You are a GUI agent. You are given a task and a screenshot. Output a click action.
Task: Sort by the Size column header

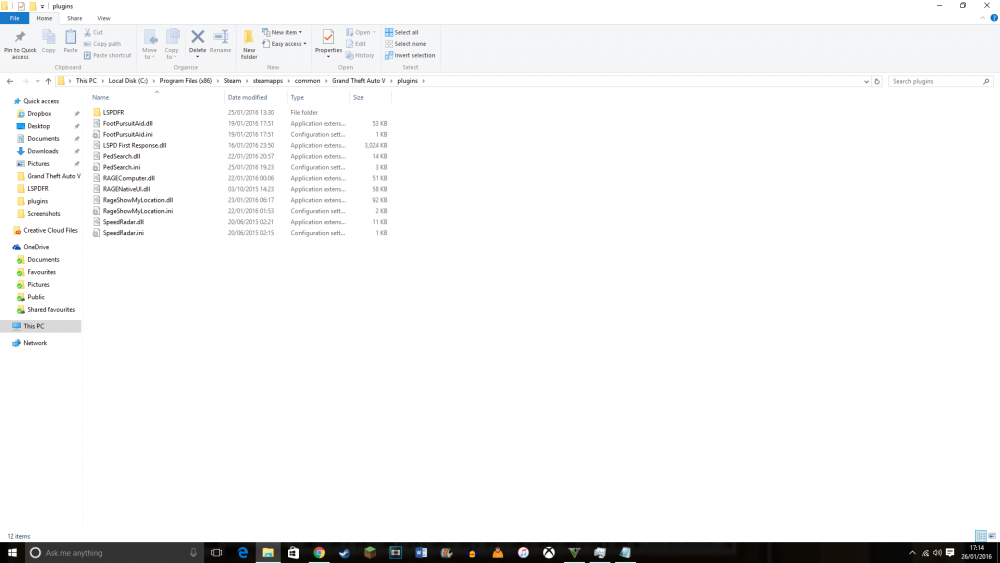pyautogui.click(x=370, y=98)
